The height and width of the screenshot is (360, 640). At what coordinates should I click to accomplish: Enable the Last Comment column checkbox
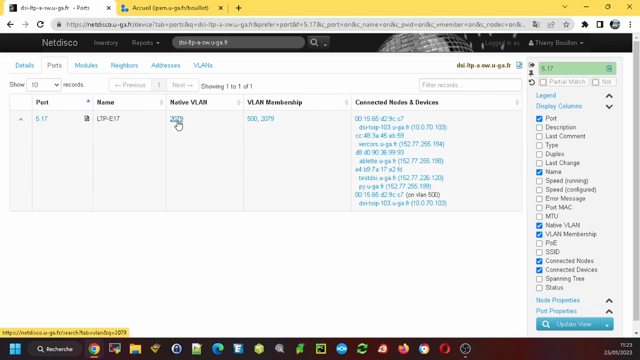click(x=539, y=137)
